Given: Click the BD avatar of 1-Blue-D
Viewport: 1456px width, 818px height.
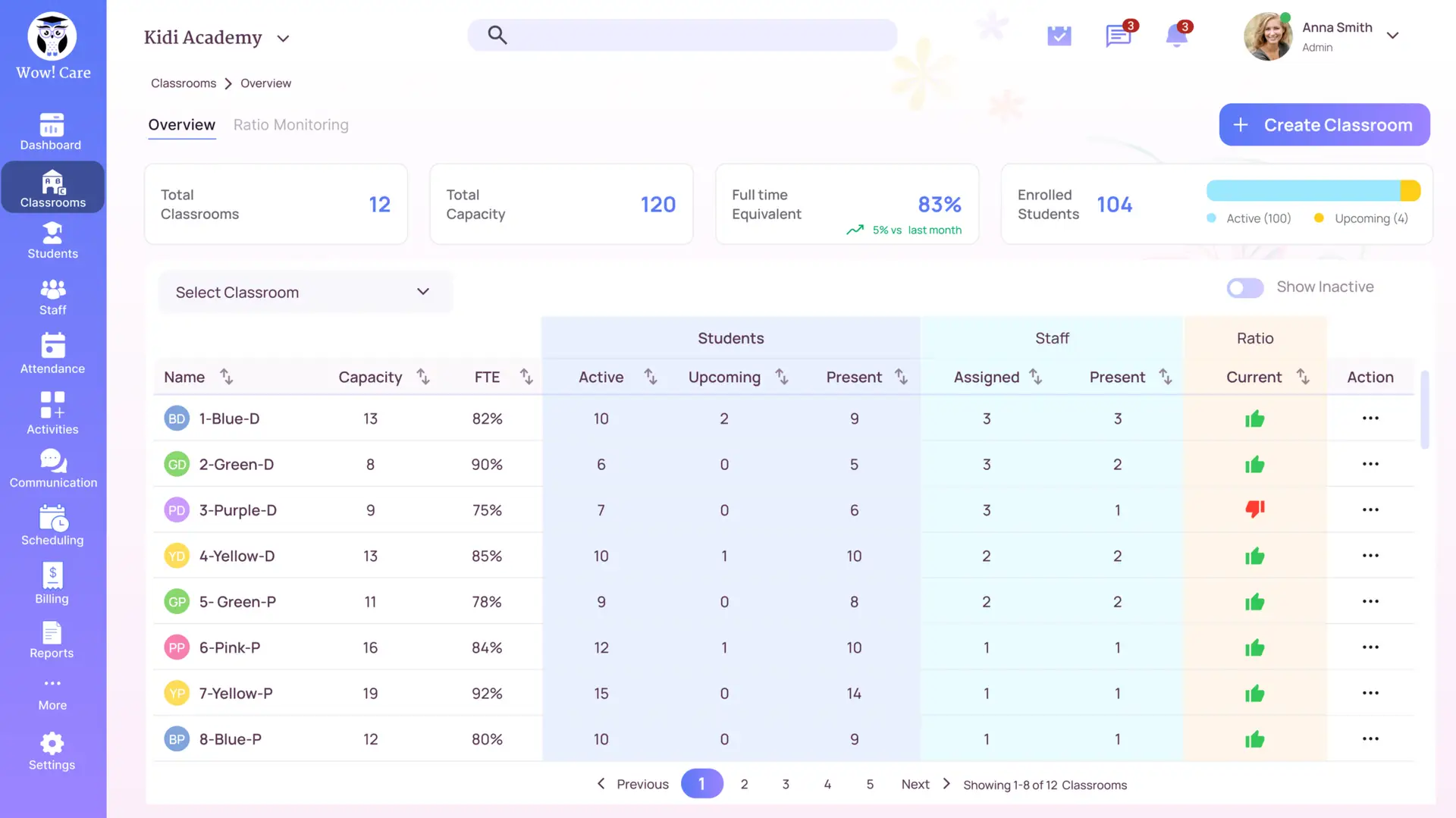Looking at the screenshot, I should (x=177, y=418).
